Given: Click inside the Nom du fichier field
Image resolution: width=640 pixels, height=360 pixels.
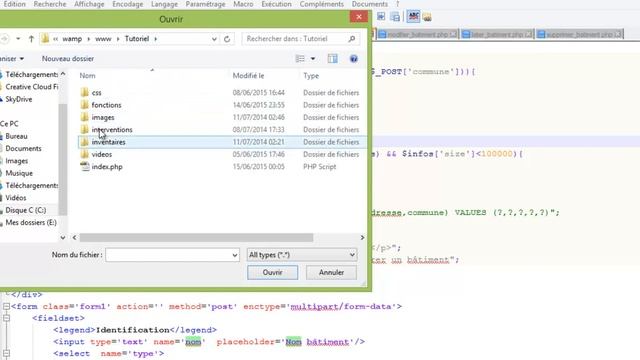Looking at the screenshot, I should click(169, 255).
